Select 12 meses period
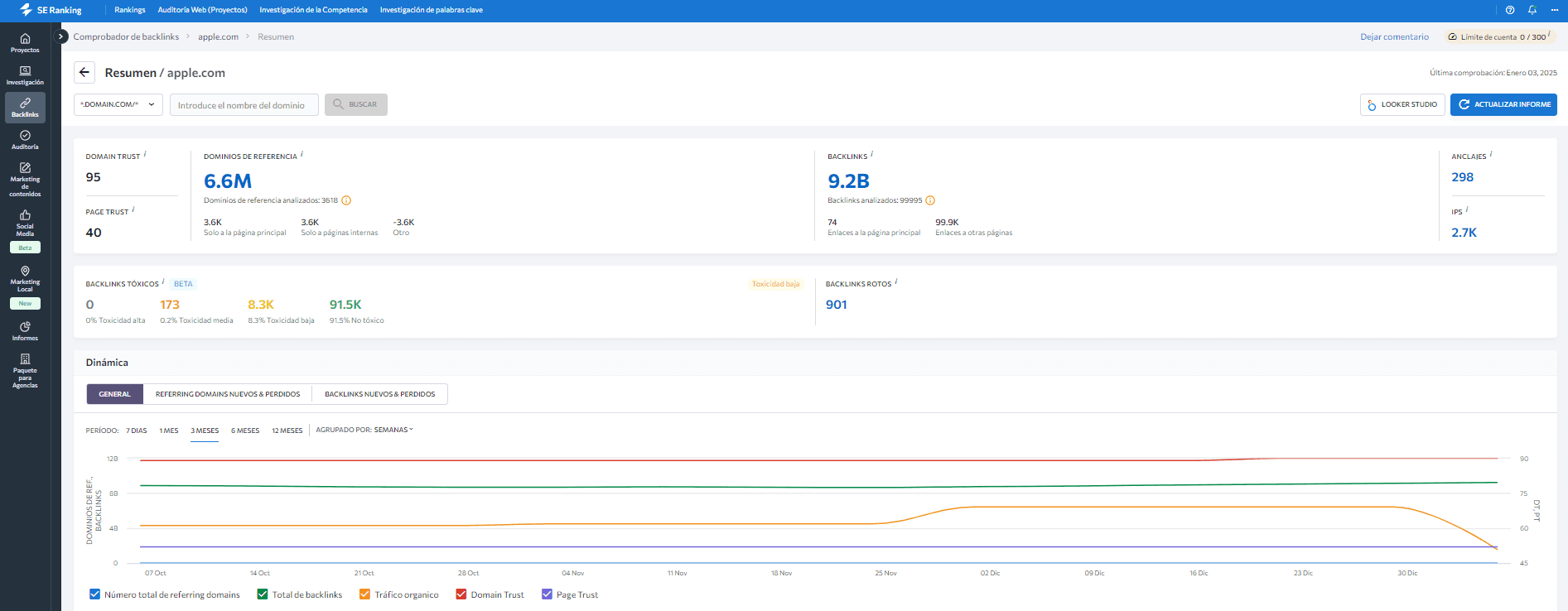This screenshot has width=1568, height=611. pos(287,431)
